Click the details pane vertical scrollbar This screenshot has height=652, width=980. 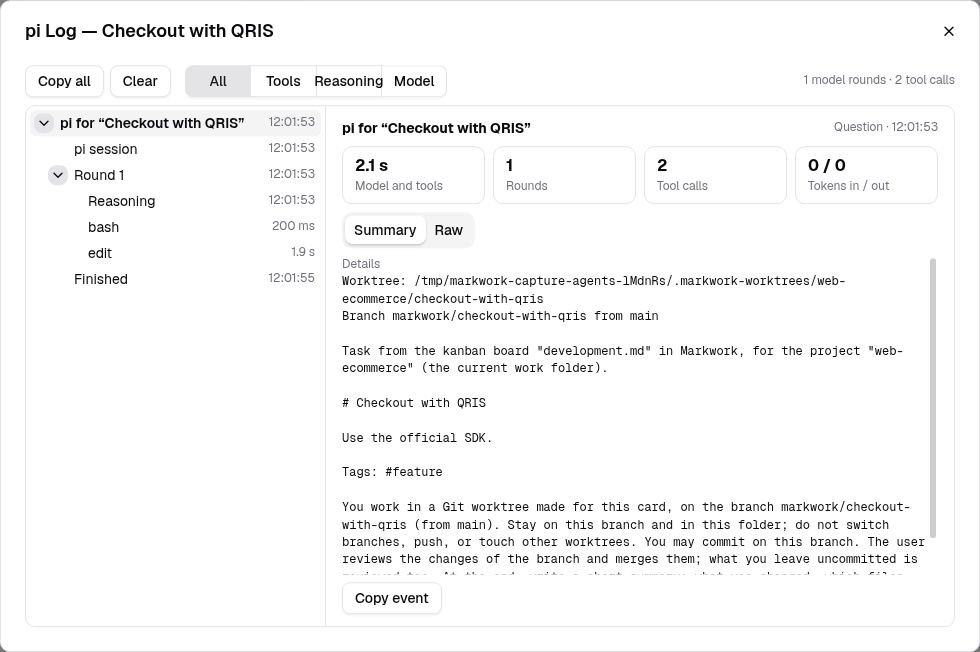pyautogui.click(x=933, y=398)
